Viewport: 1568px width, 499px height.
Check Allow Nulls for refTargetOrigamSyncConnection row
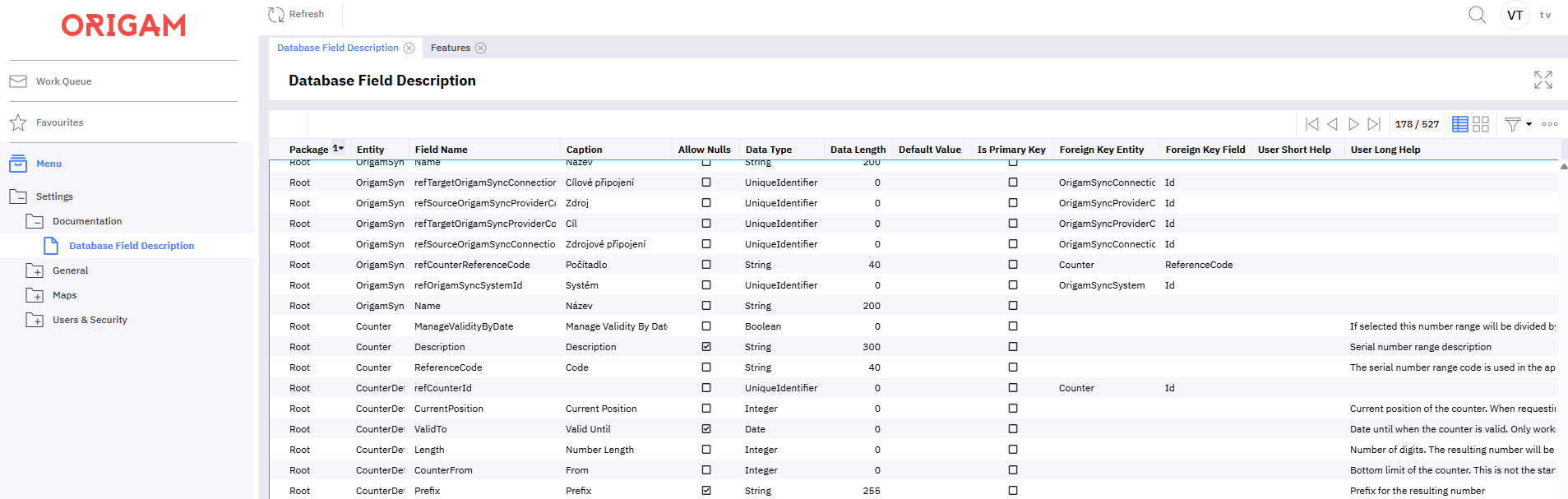(706, 183)
